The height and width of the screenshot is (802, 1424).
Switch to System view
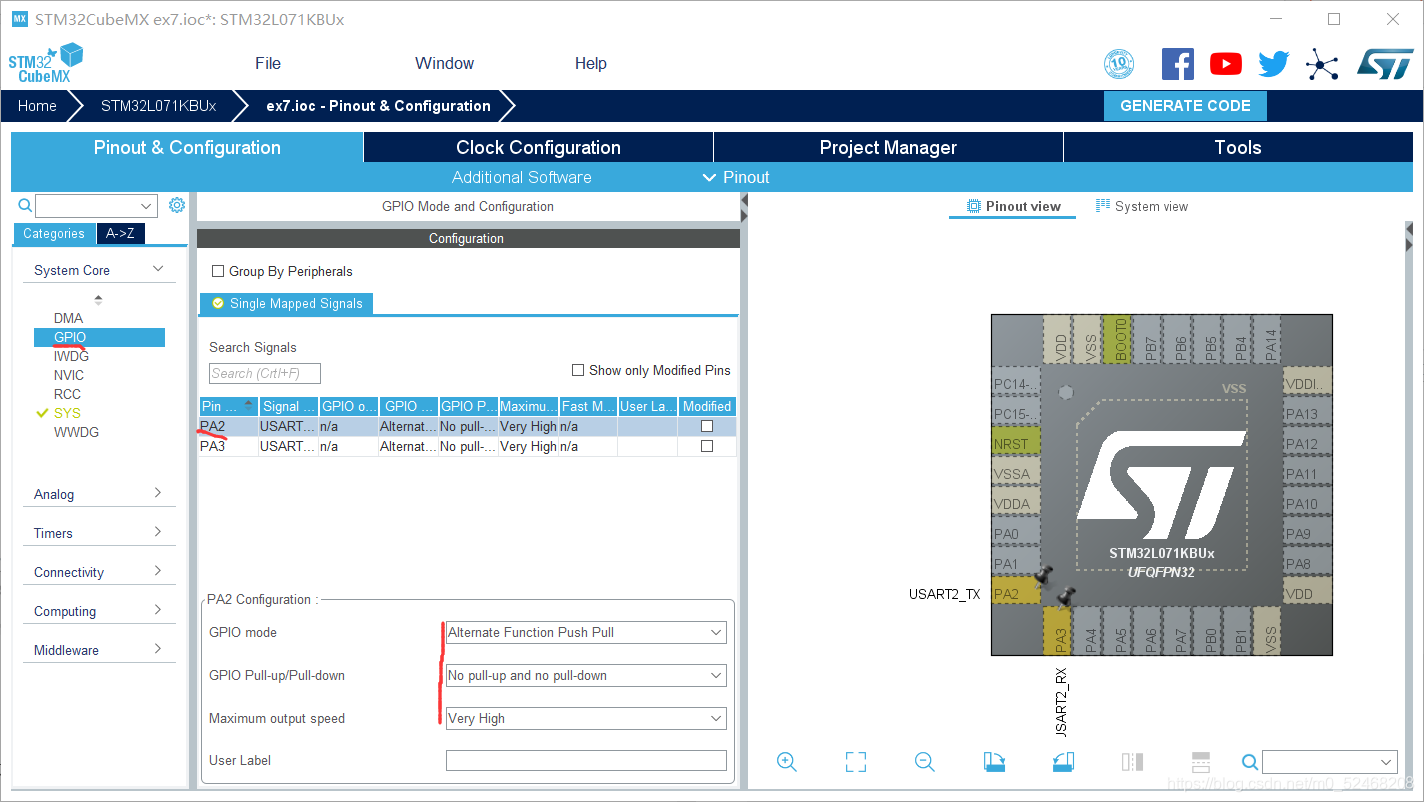pyautogui.click(x=1142, y=206)
